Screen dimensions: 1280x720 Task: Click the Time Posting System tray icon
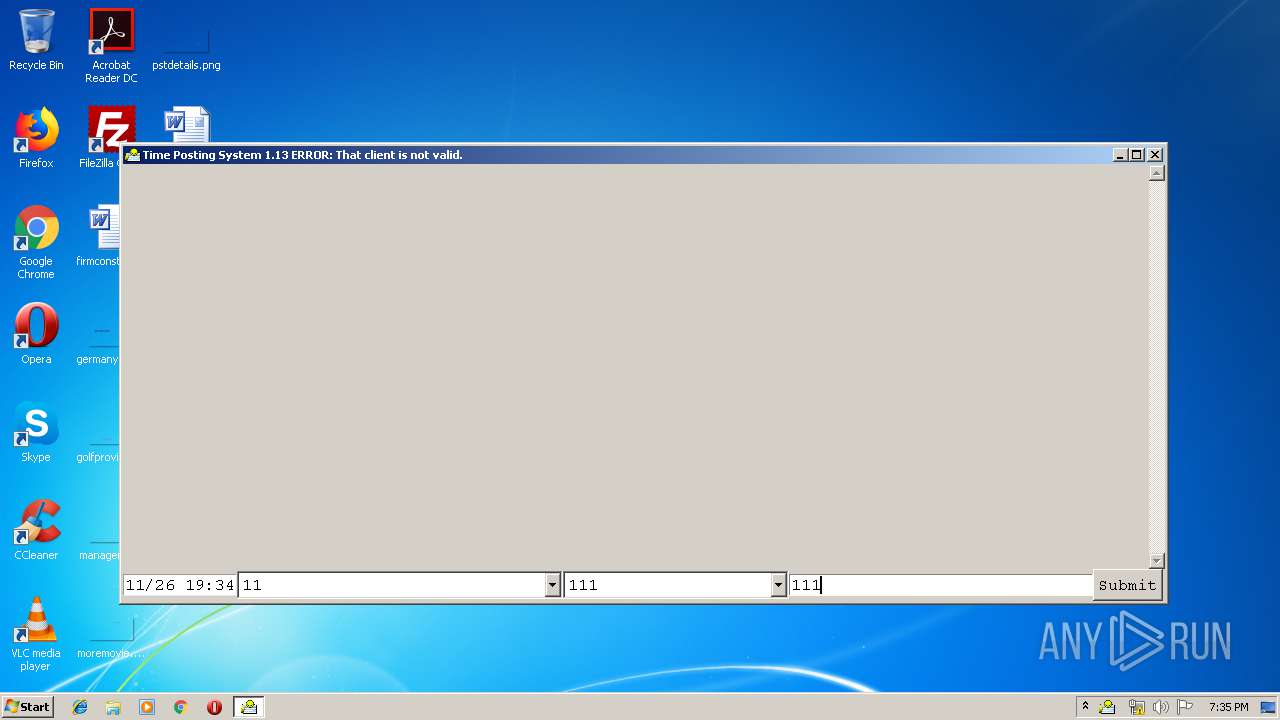[1107, 707]
